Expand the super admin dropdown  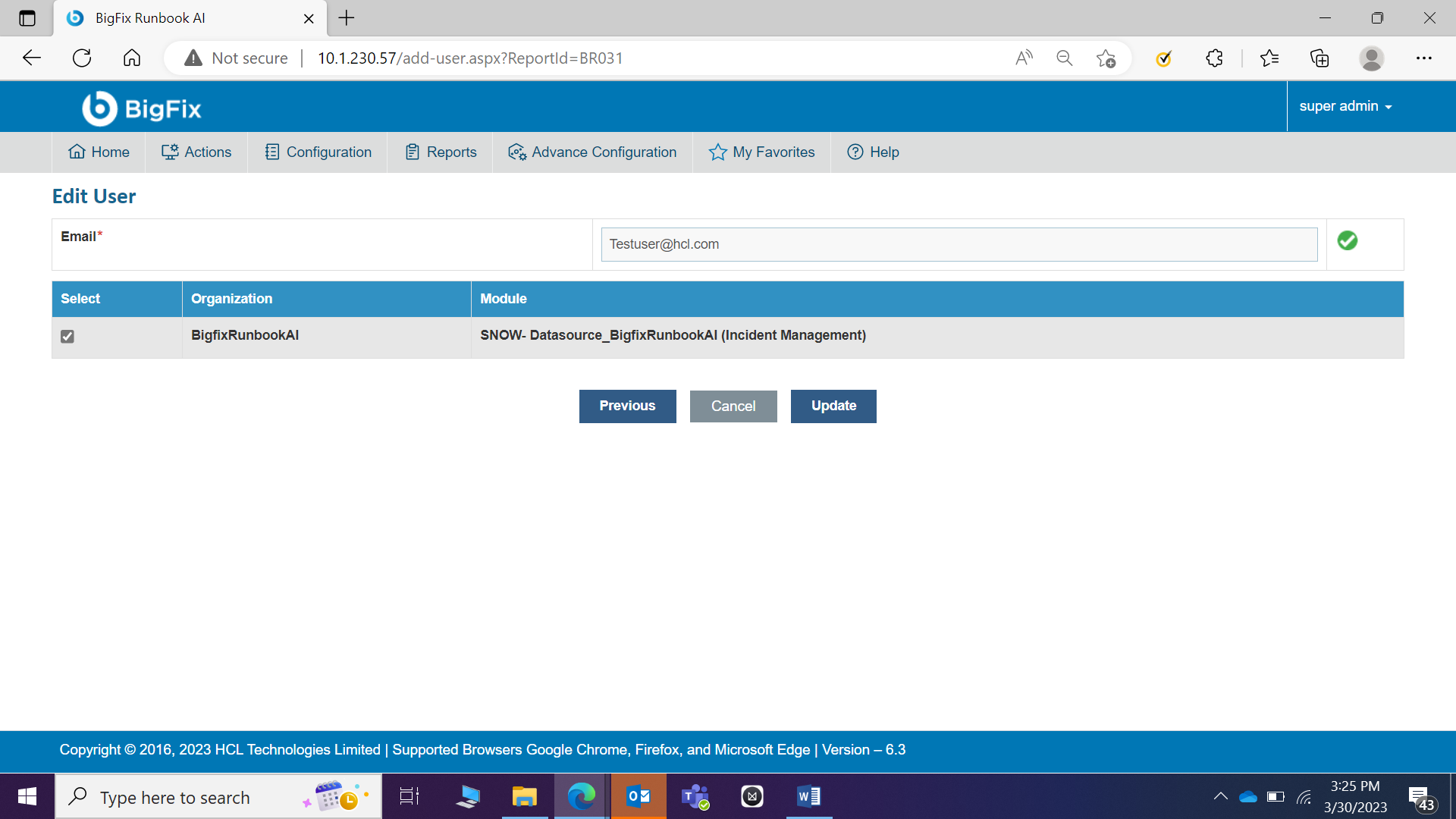pos(1345,106)
